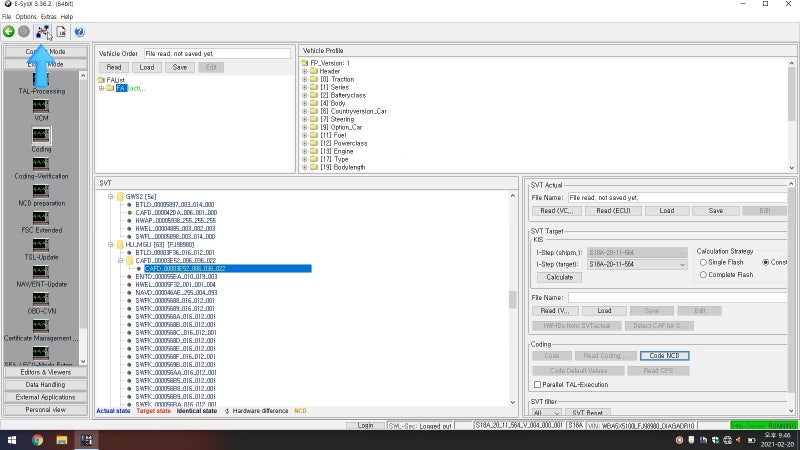Click the Calculate button
Viewport: 800px width, 450px height.
(x=560, y=278)
